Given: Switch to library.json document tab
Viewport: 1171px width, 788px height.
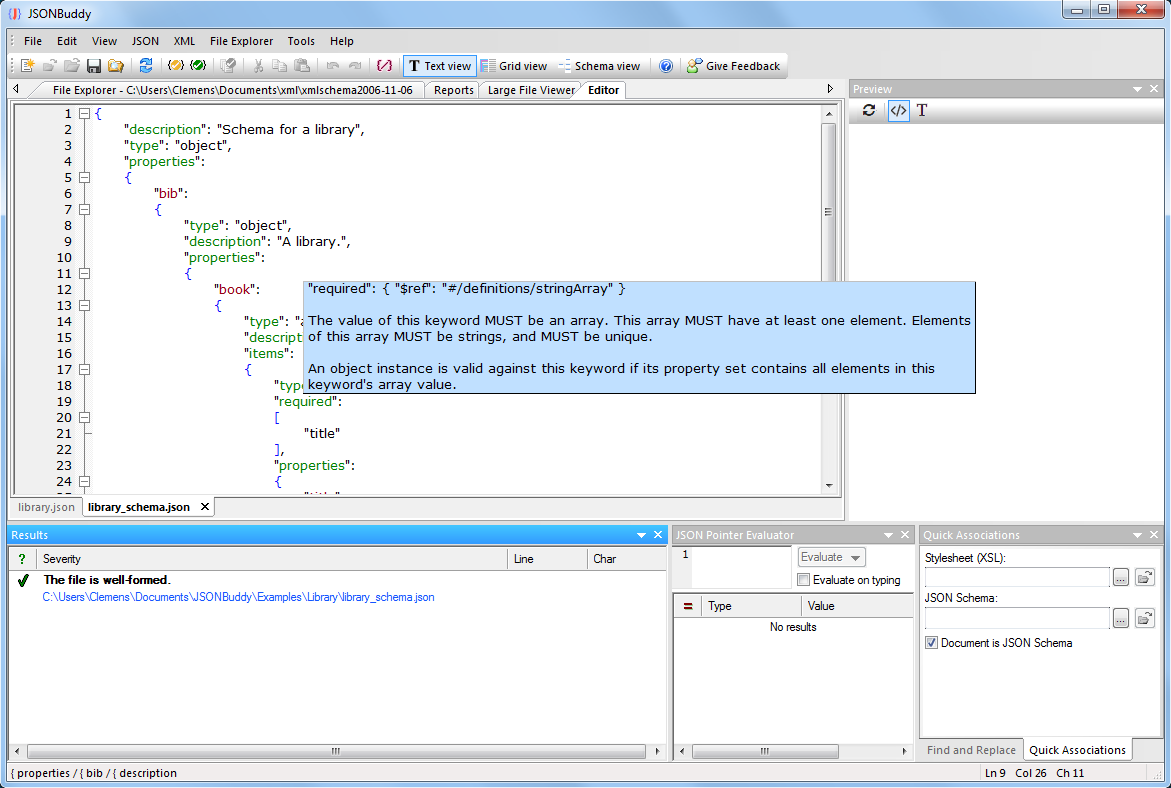Looking at the screenshot, I should (x=46, y=507).
